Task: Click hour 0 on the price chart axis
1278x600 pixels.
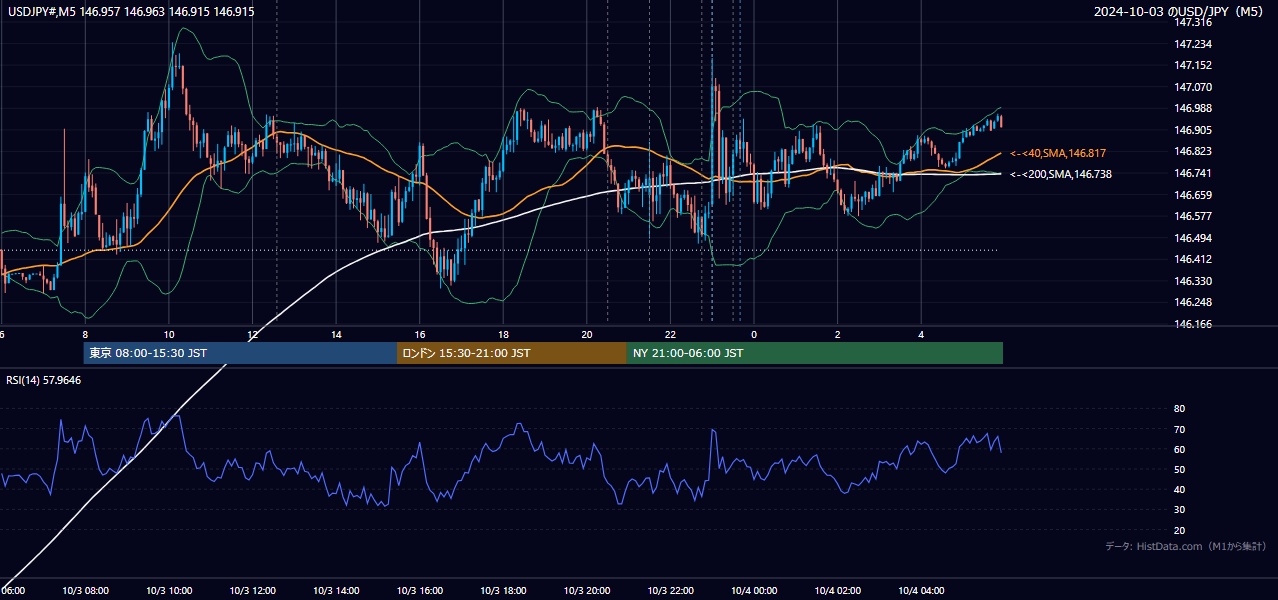Action: (x=754, y=335)
